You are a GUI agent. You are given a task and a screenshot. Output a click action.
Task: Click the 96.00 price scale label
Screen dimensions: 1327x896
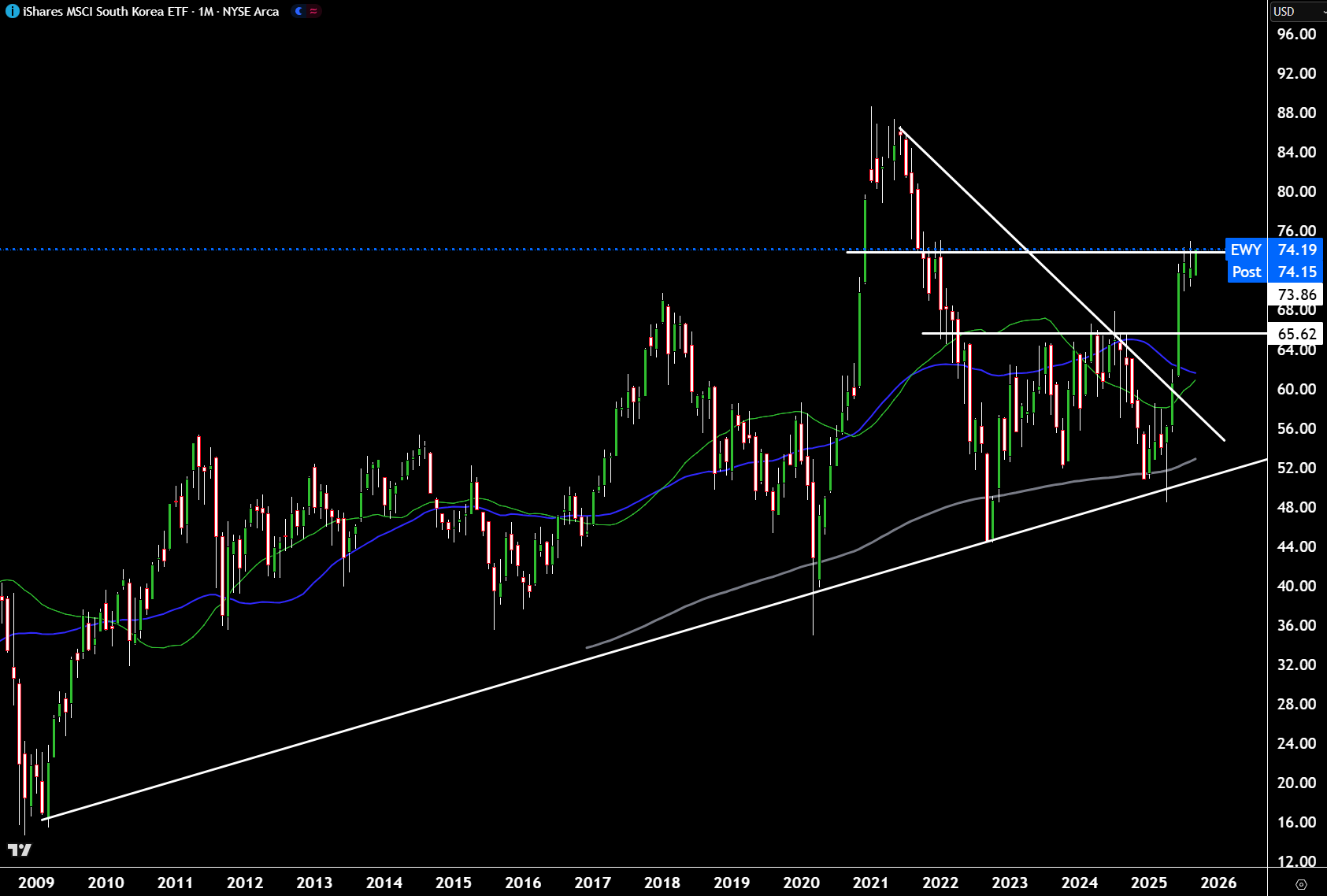click(1296, 34)
